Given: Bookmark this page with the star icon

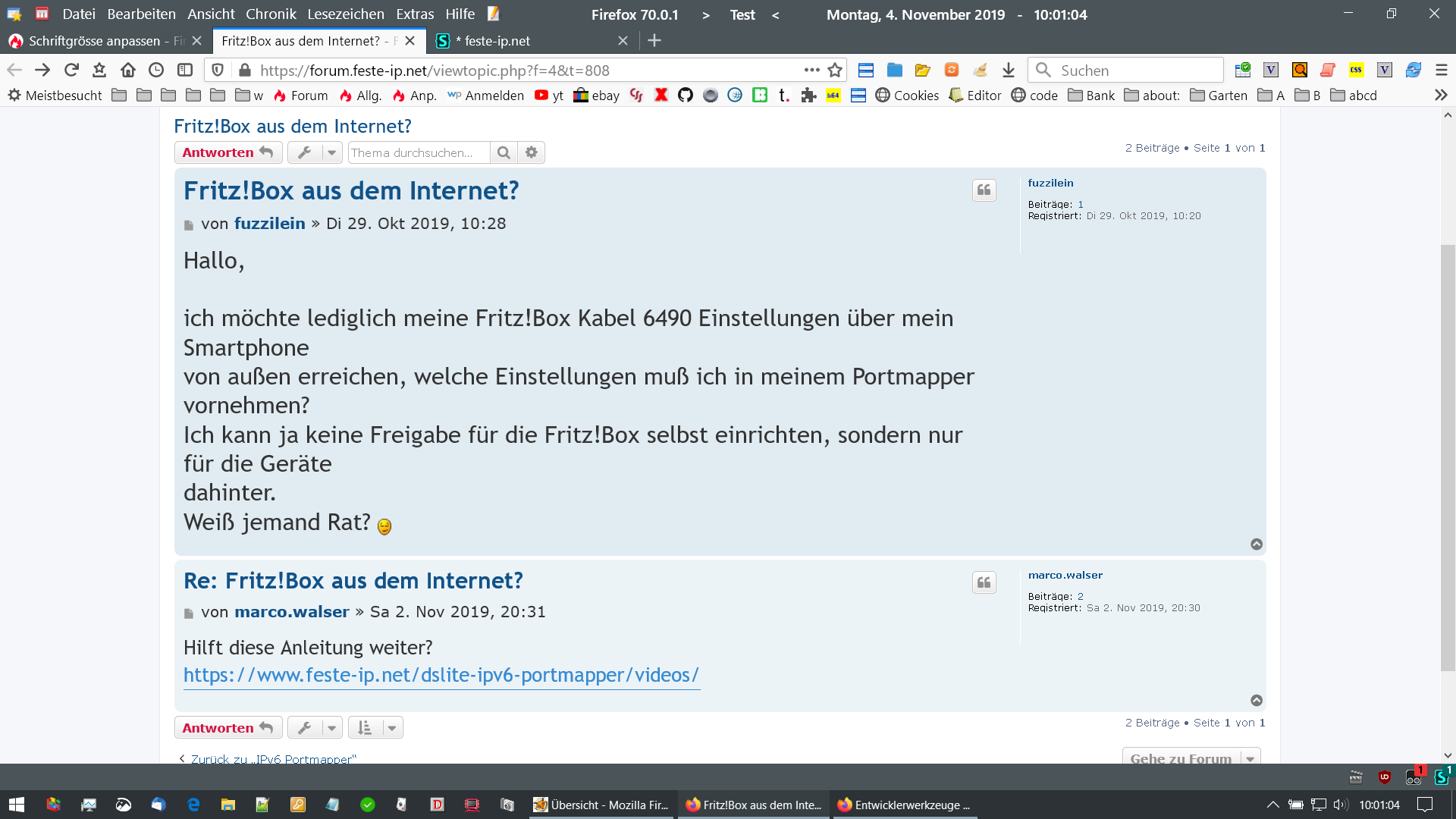Looking at the screenshot, I should coord(835,71).
